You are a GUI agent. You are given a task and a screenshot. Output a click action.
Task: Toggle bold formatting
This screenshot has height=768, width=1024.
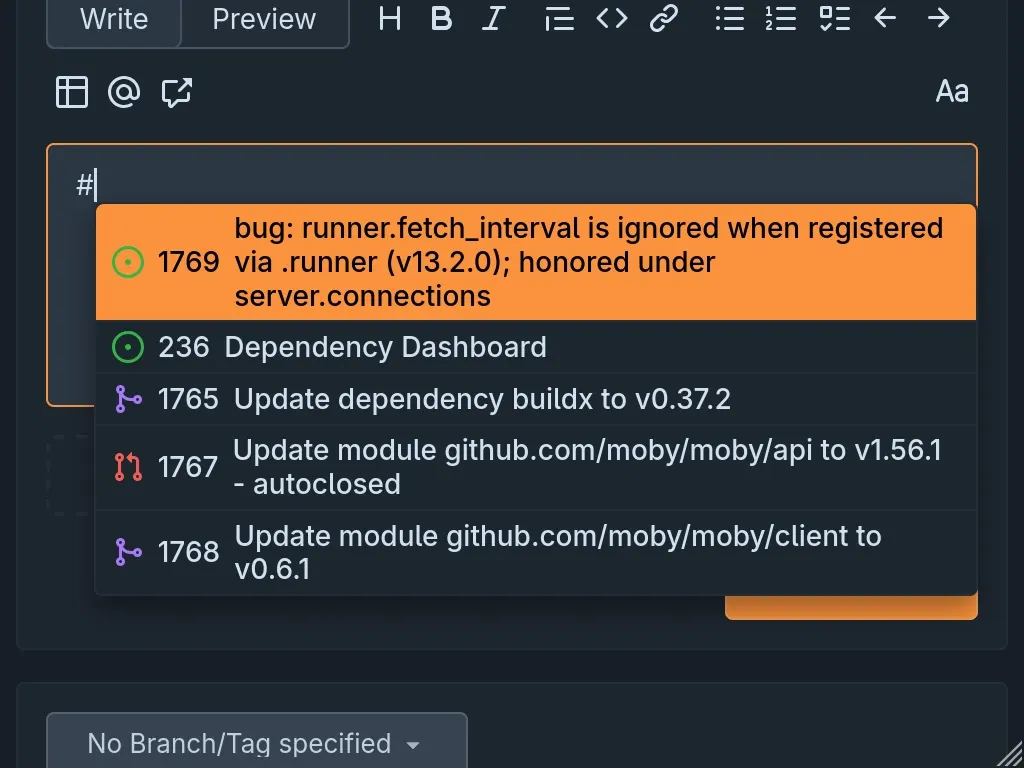(x=441, y=18)
